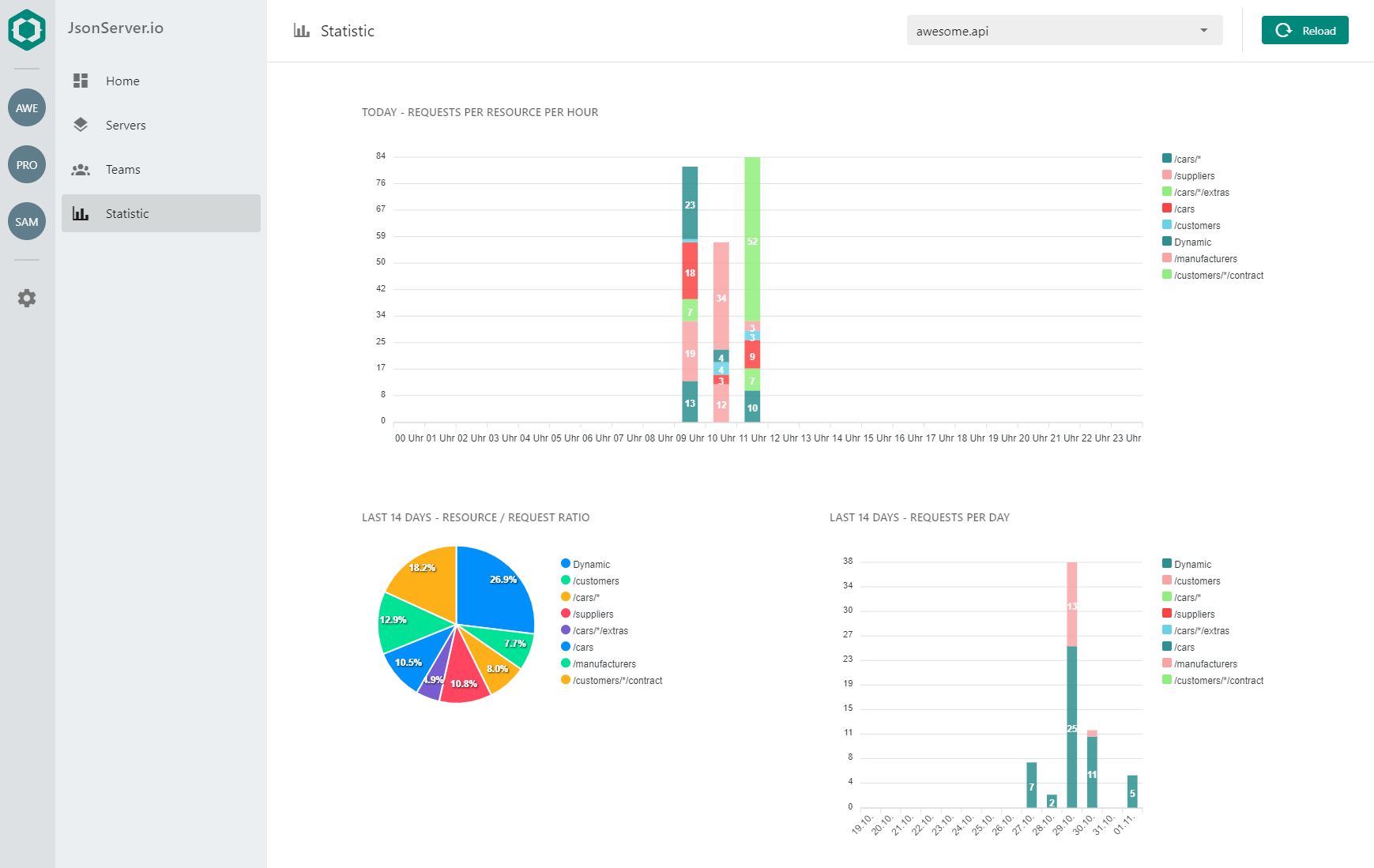Screen dimensions: 1374x868
Task: Click the 34 pink segment at 10 Uhr
Action: (721, 296)
